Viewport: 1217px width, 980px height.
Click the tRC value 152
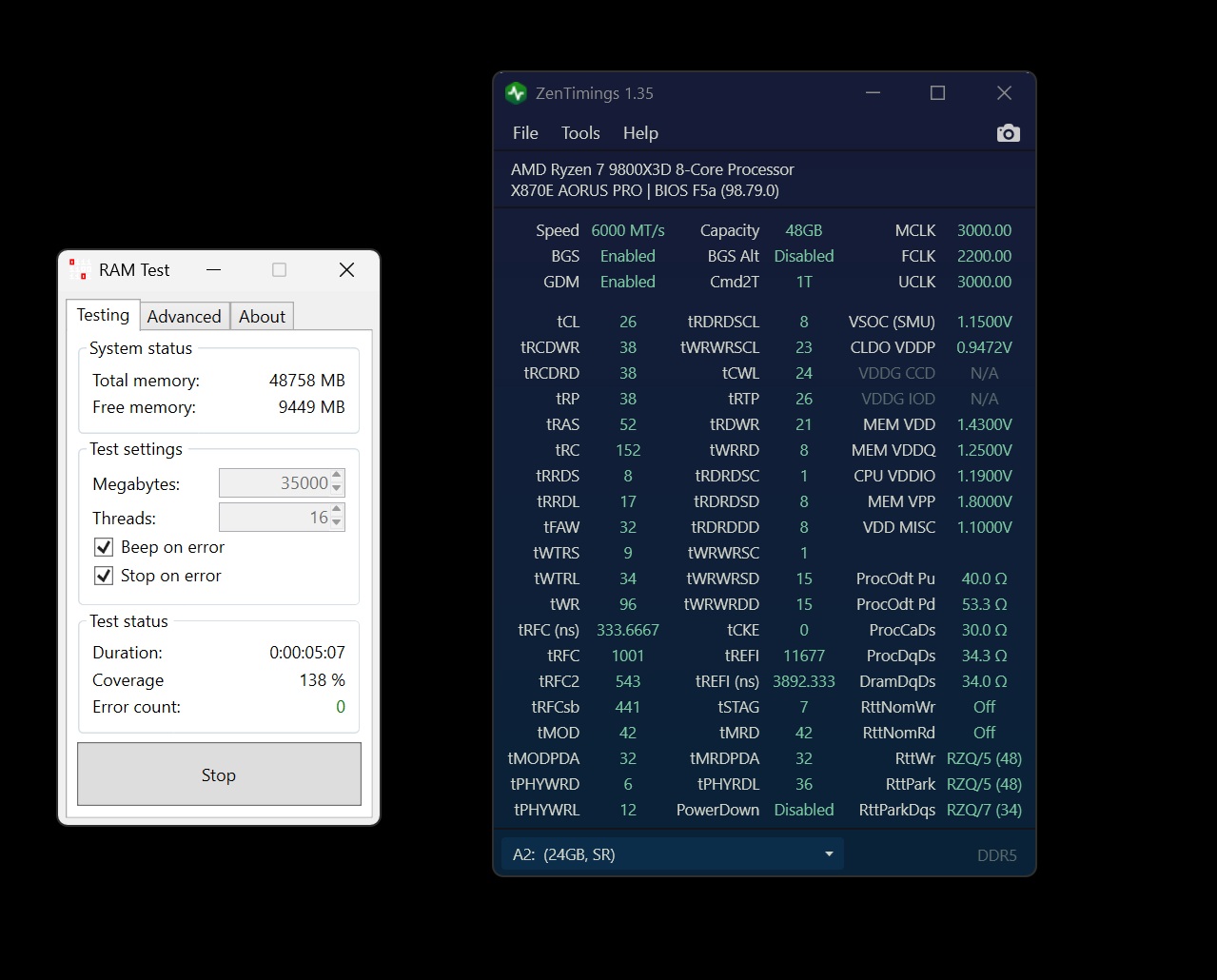[x=628, y=450]
